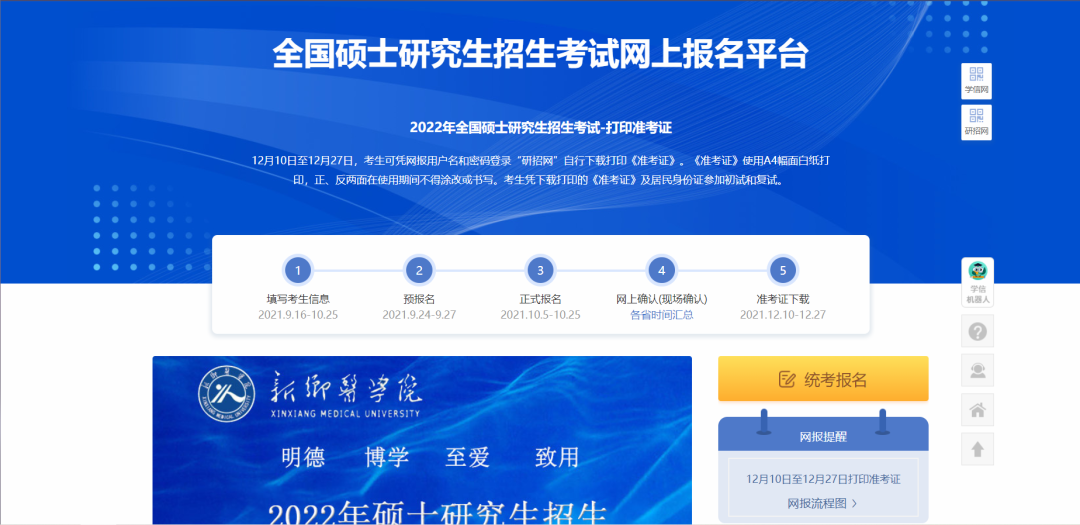Expand the 网报流程图 chevron arrow
1080x525 pixels.
coord(854,504)
